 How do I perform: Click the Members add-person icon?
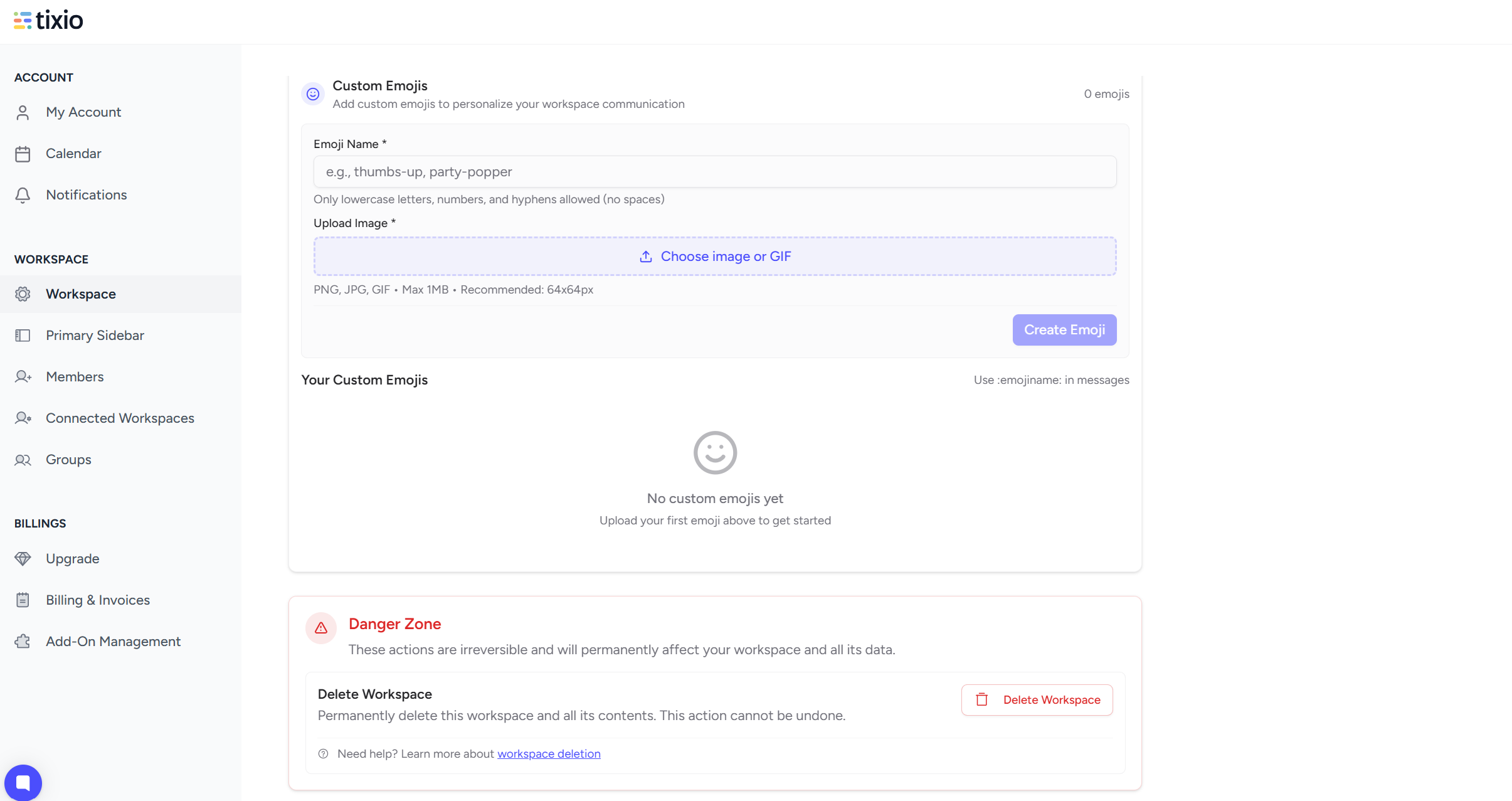point(23,377)
